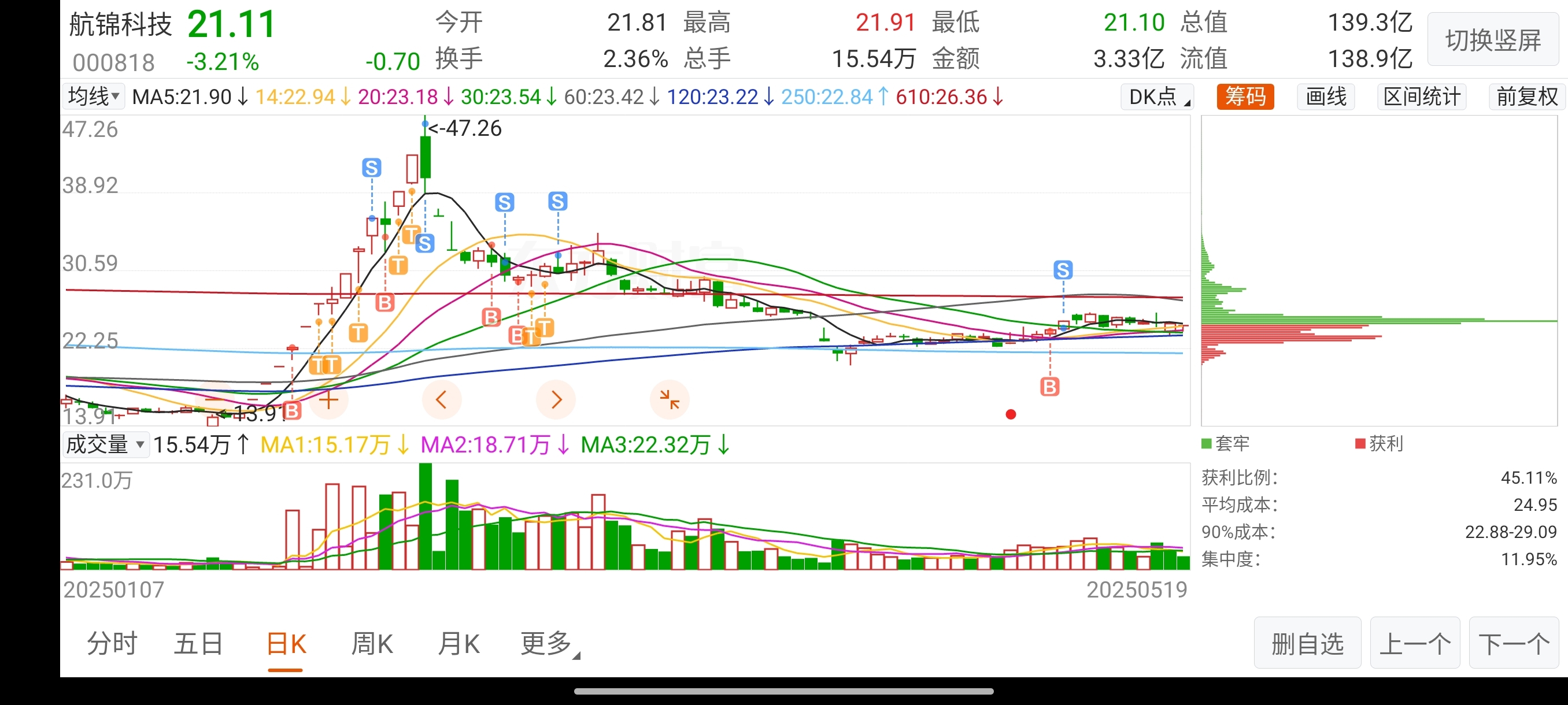The image size is (1568, 705).
Task: Open the 成交量 indicator dropdown
Action: [x=105, y=444]
